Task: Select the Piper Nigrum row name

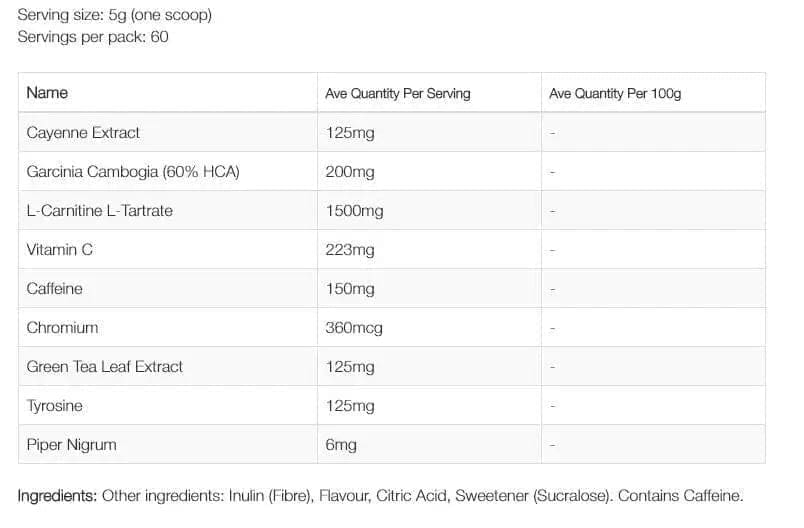Action: 71,445
